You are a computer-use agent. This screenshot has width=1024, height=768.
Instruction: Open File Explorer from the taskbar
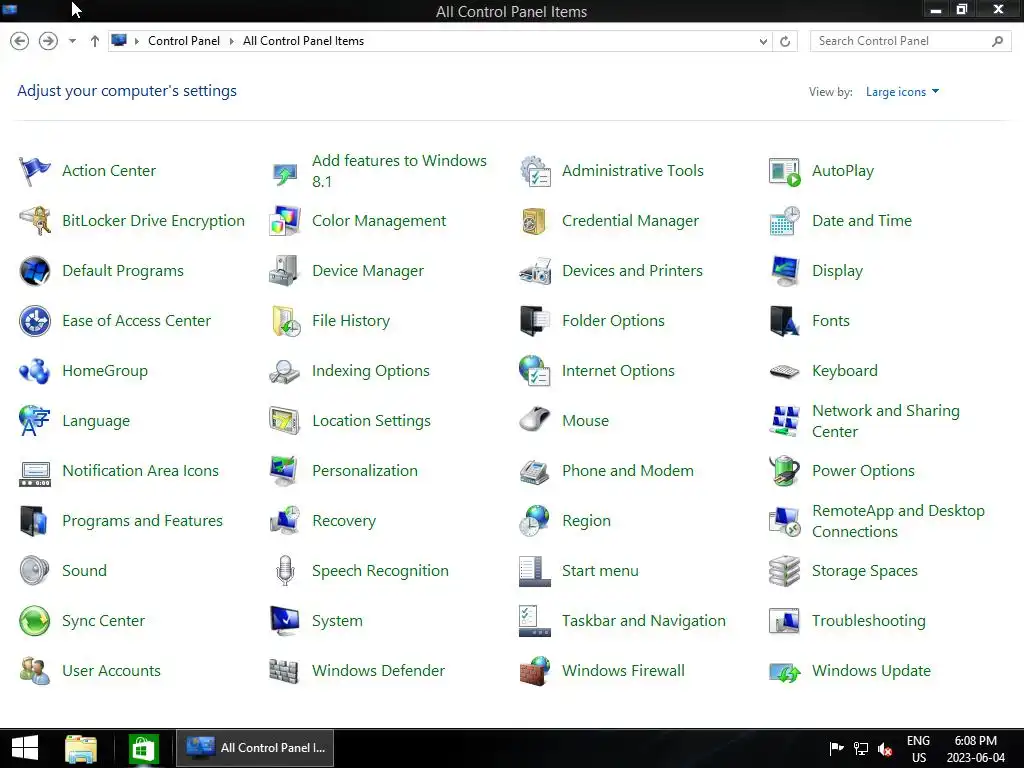[x=81, y=748]
